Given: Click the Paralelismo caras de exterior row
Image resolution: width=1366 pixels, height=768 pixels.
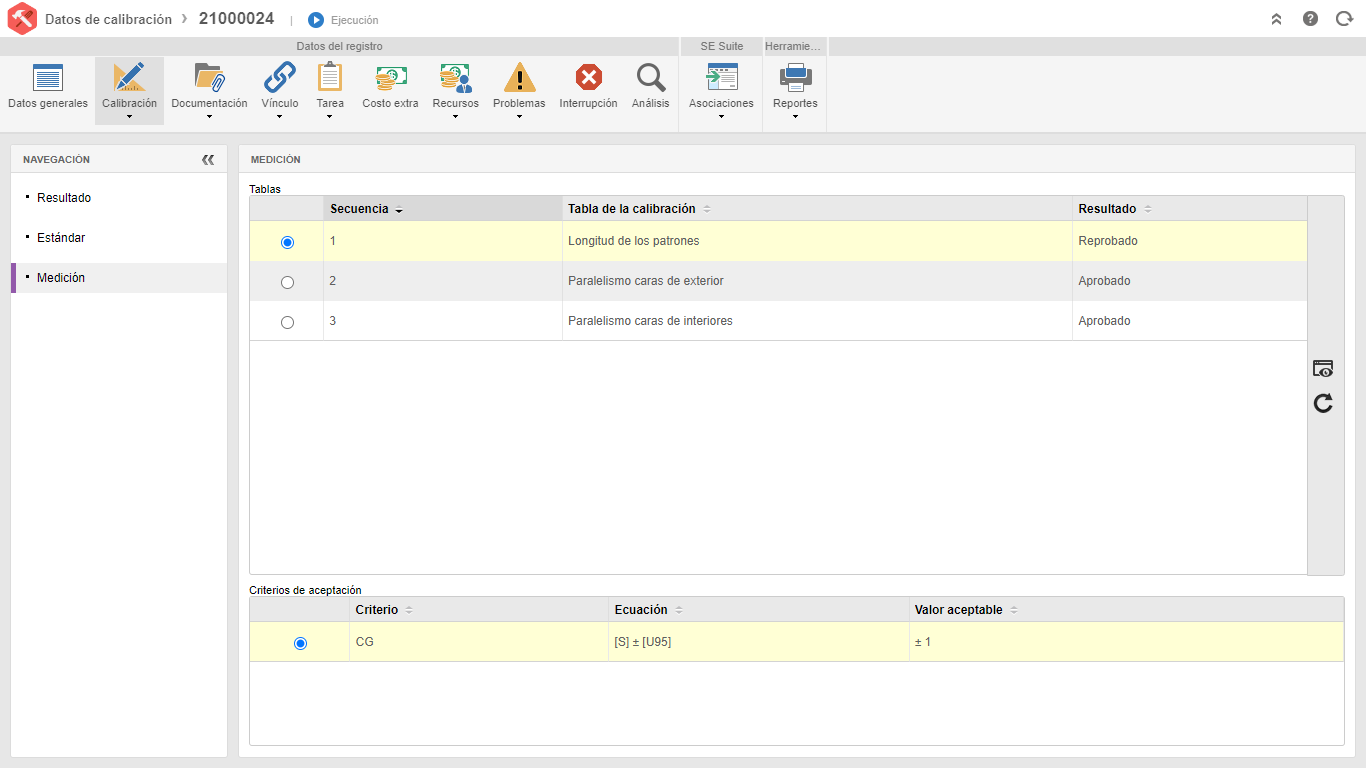Looking at the screenshot, I should pyautogui.click(x=778, y=281).
